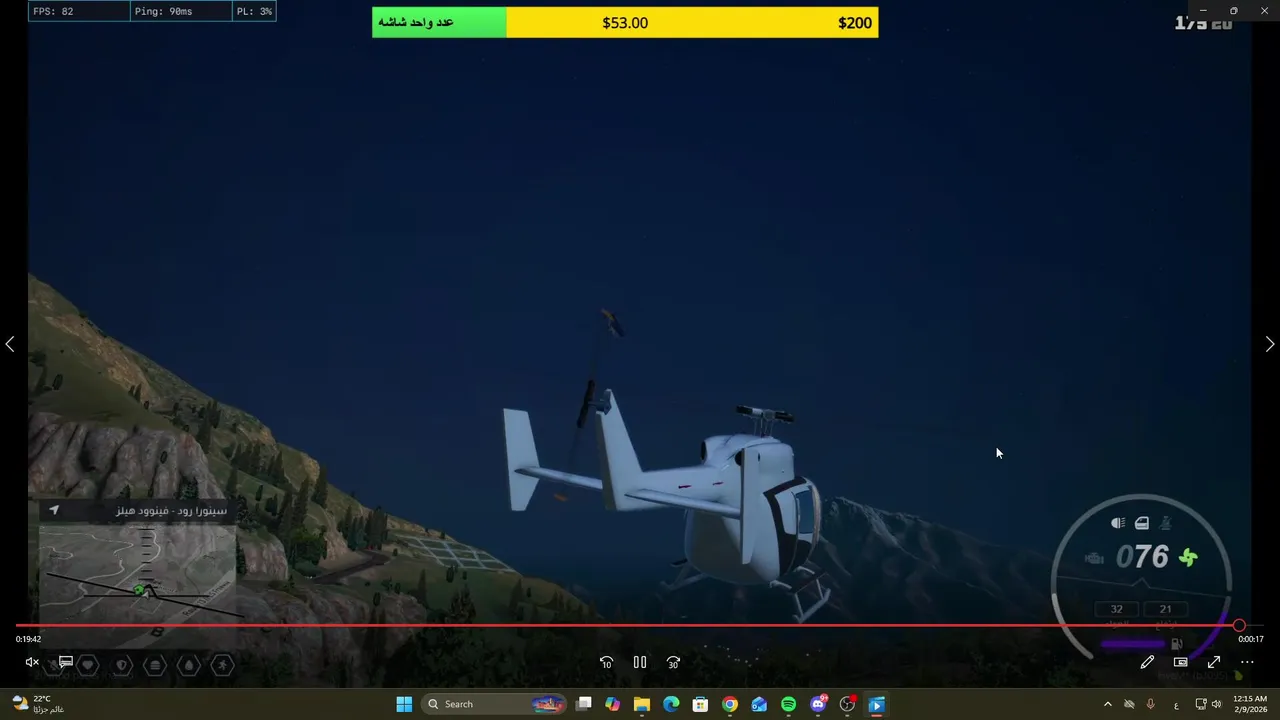Open Microsoft Edge from the taskbar
The image size is (1280, 720).
[x=671, y=704]
